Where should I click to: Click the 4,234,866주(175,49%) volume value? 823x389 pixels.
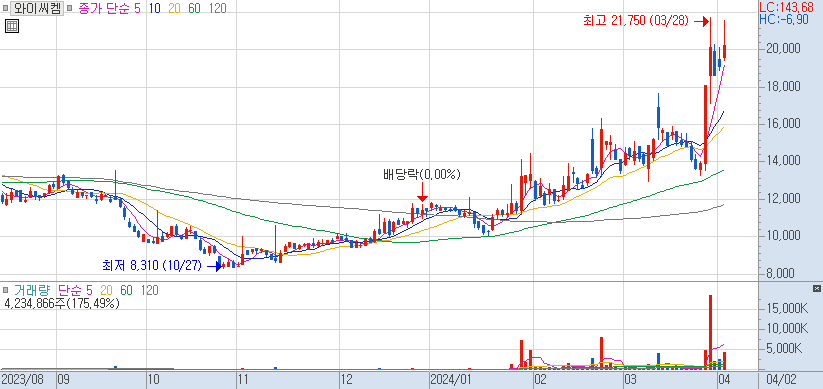[61, 303]
